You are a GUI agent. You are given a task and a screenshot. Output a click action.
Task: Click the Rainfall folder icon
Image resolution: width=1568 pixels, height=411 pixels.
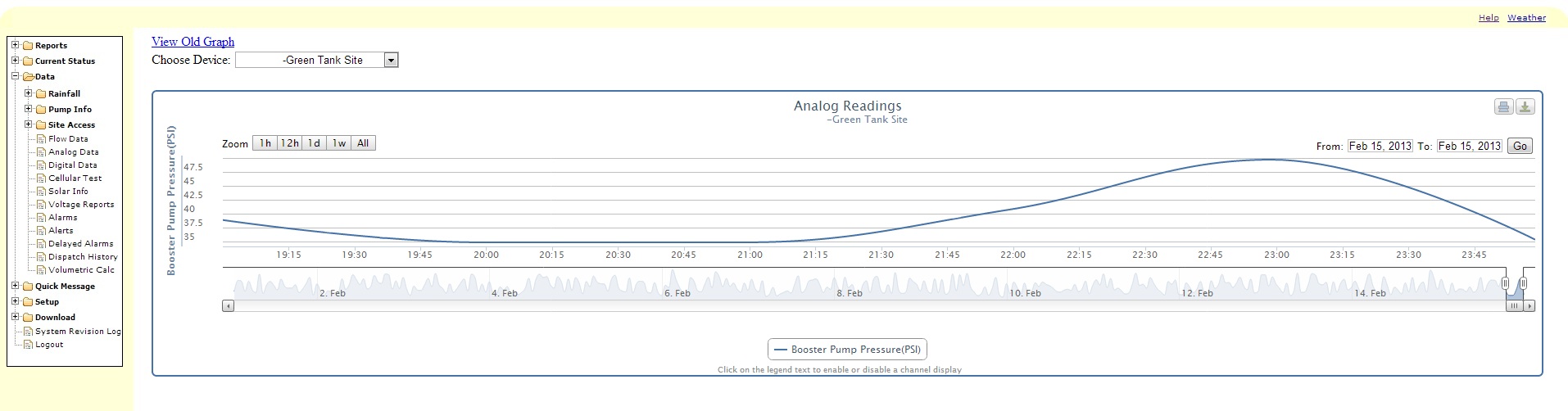click(41, 94)
